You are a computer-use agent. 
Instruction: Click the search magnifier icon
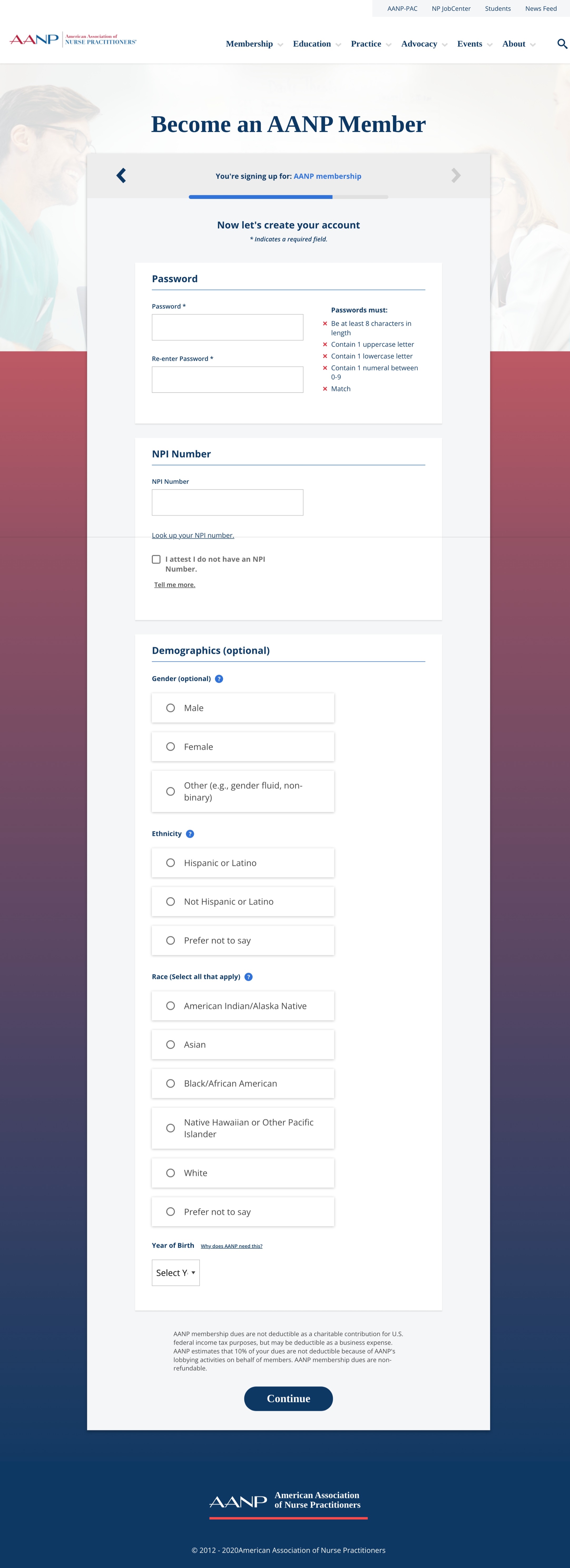click(562, 44)
